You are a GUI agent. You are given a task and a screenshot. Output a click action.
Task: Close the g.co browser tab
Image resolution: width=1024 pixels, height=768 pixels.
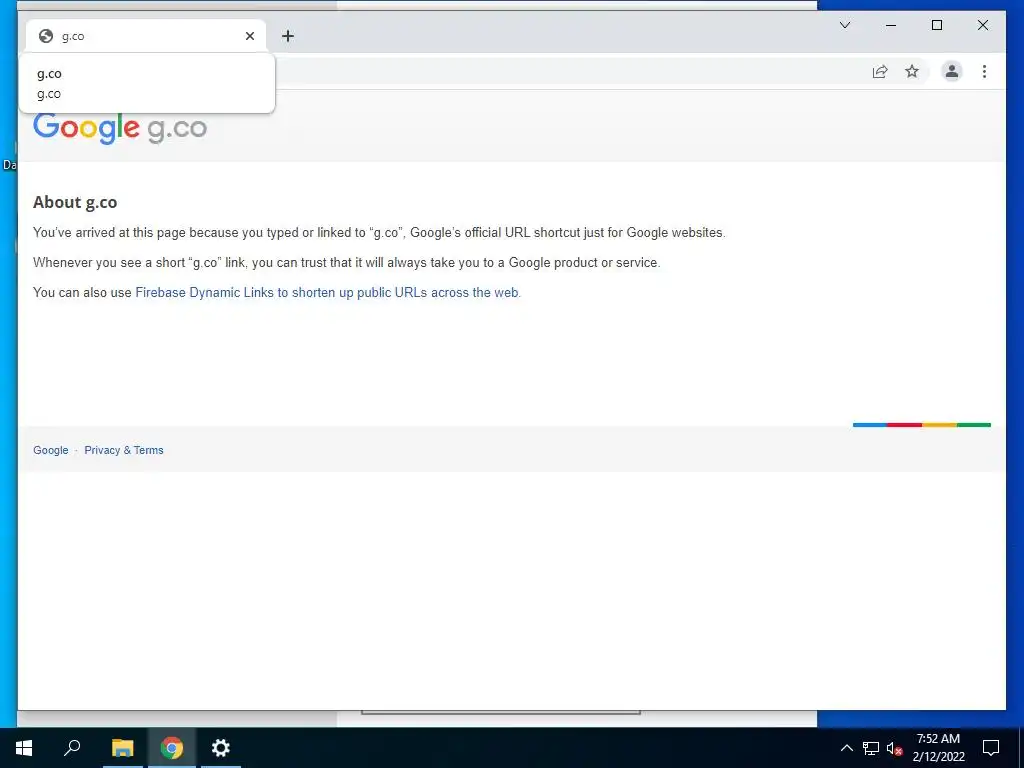coord(249,36)
